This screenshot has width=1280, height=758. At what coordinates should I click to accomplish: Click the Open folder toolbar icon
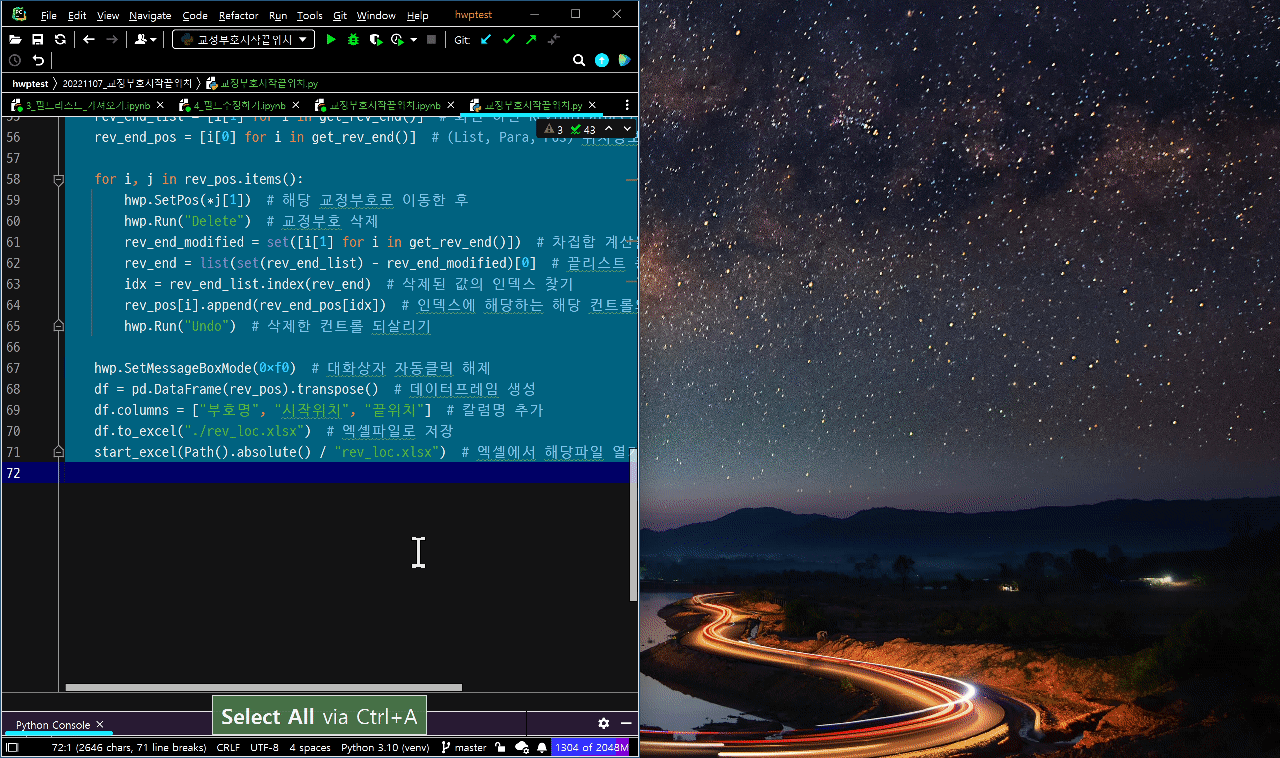pos(15,39)
